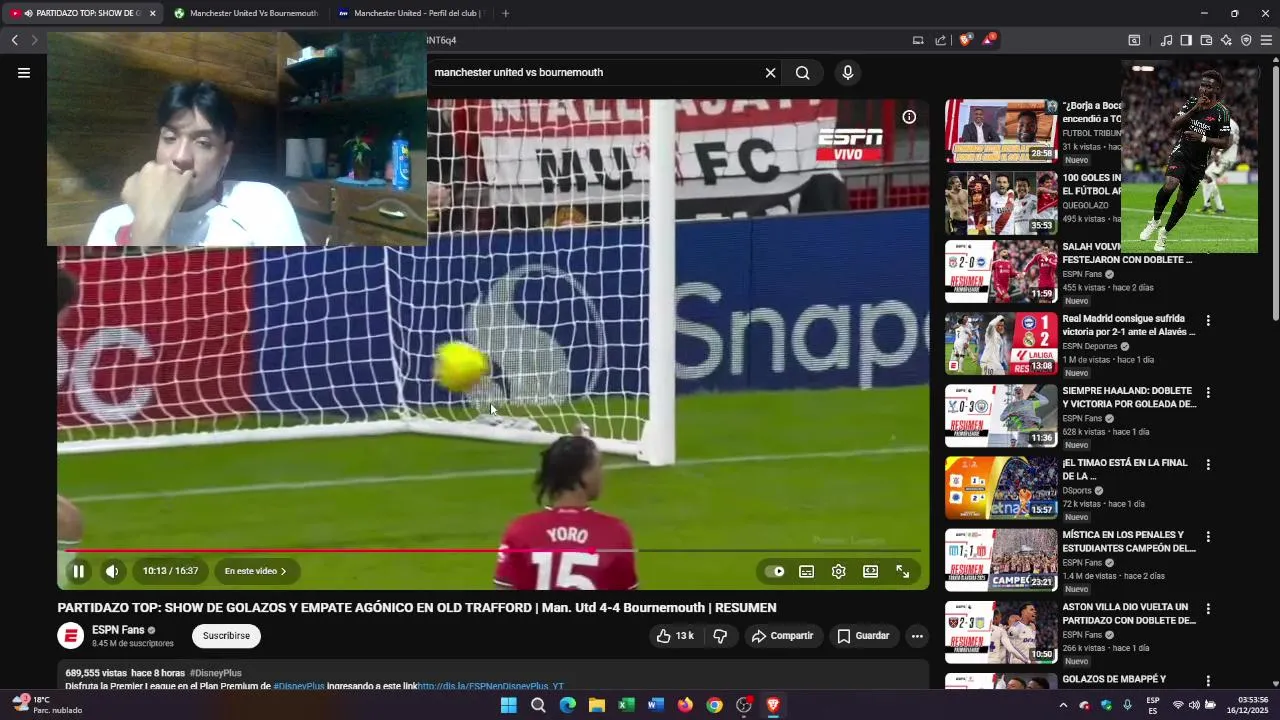Open Excel from the taskbar

(626, 705)
